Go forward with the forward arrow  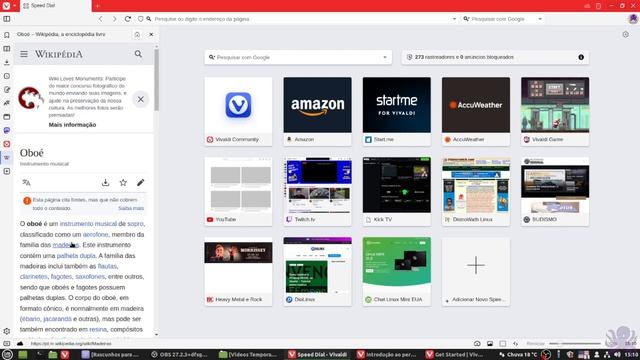[x=114, y=19]
